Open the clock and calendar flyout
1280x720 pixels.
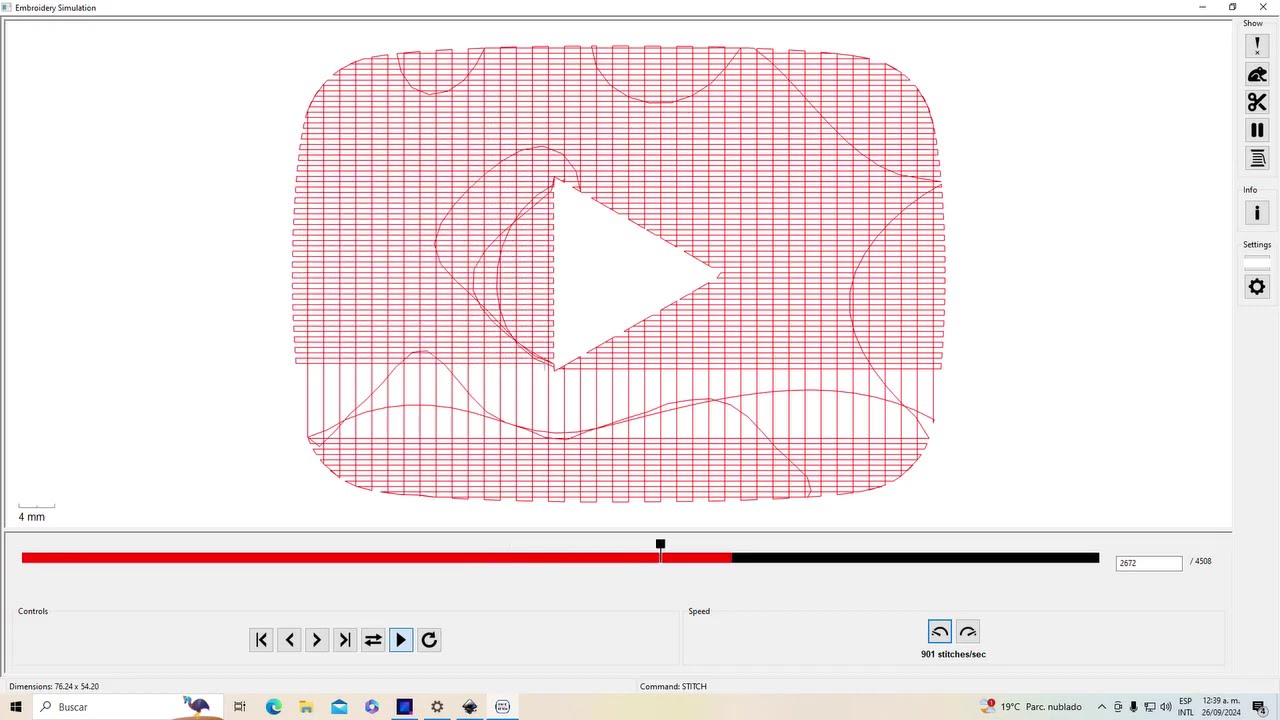click(x=1221, y=707)
